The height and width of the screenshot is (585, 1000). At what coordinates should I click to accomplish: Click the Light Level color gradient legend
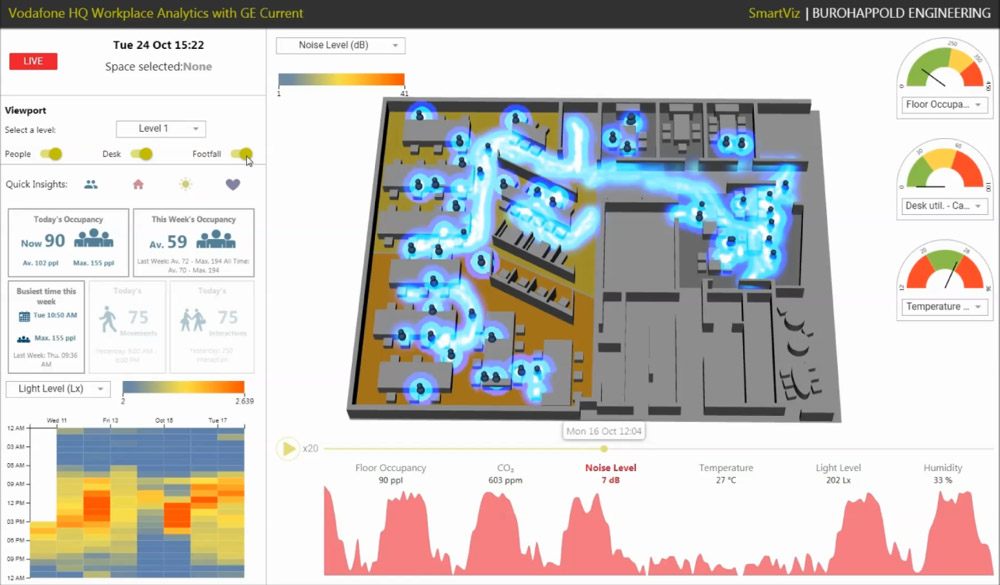click(183, 387)
